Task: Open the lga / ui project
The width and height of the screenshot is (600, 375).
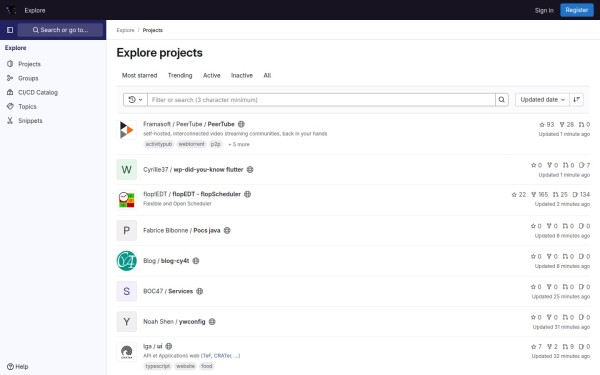Action: 153,346
